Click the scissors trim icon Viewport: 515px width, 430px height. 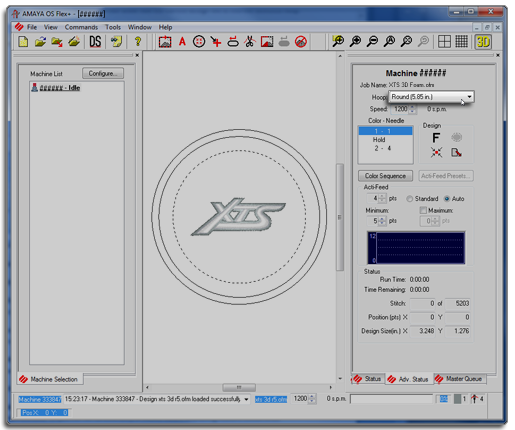[250, 42]
